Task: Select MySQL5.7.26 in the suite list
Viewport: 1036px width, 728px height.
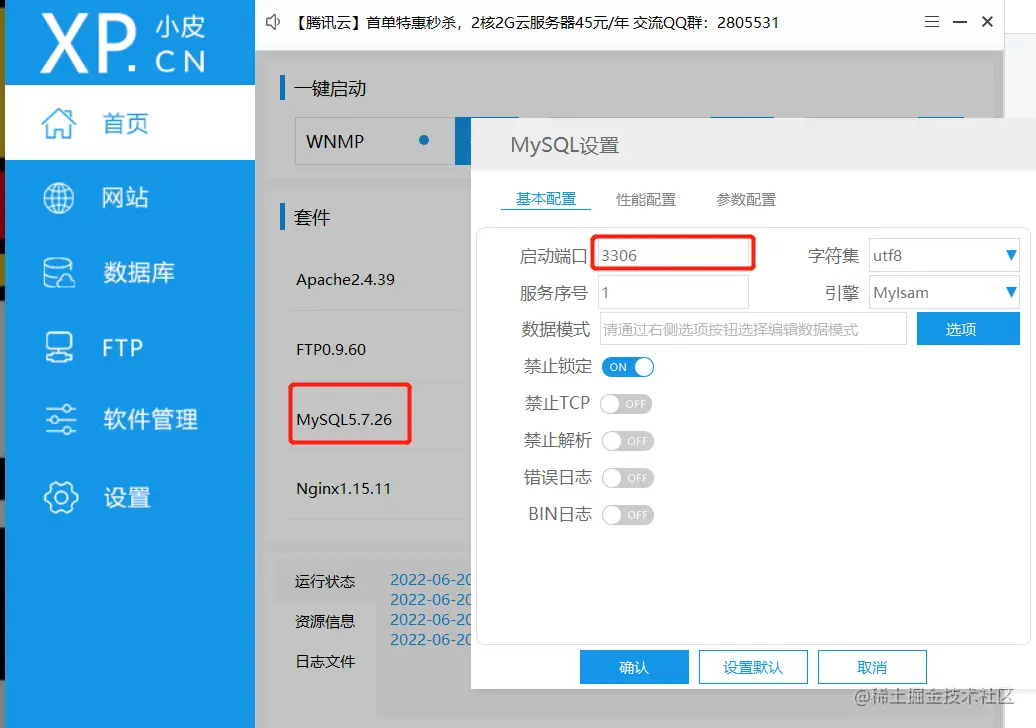Action: click(x=344, y=419)
